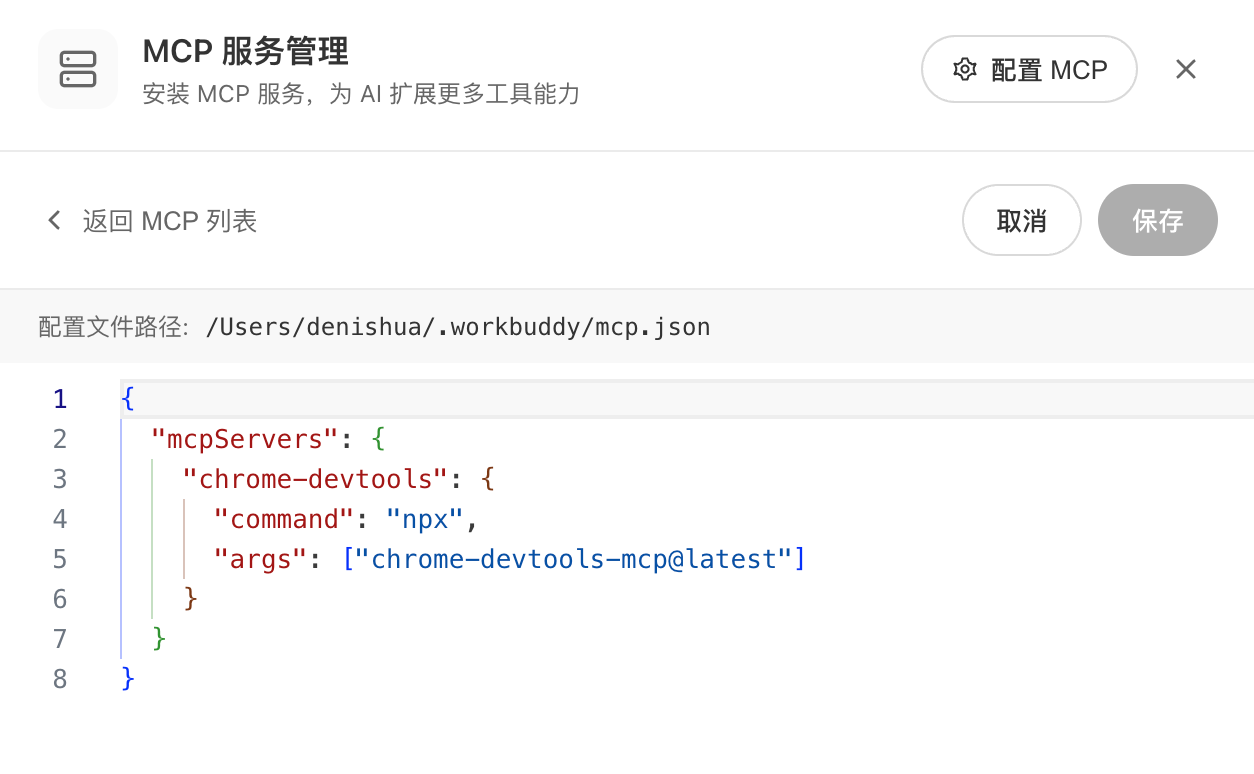The height and width of the screenshot is (774, 1254).
Task: Click the closing brace on line 6
Action: [x=191, y=598]
